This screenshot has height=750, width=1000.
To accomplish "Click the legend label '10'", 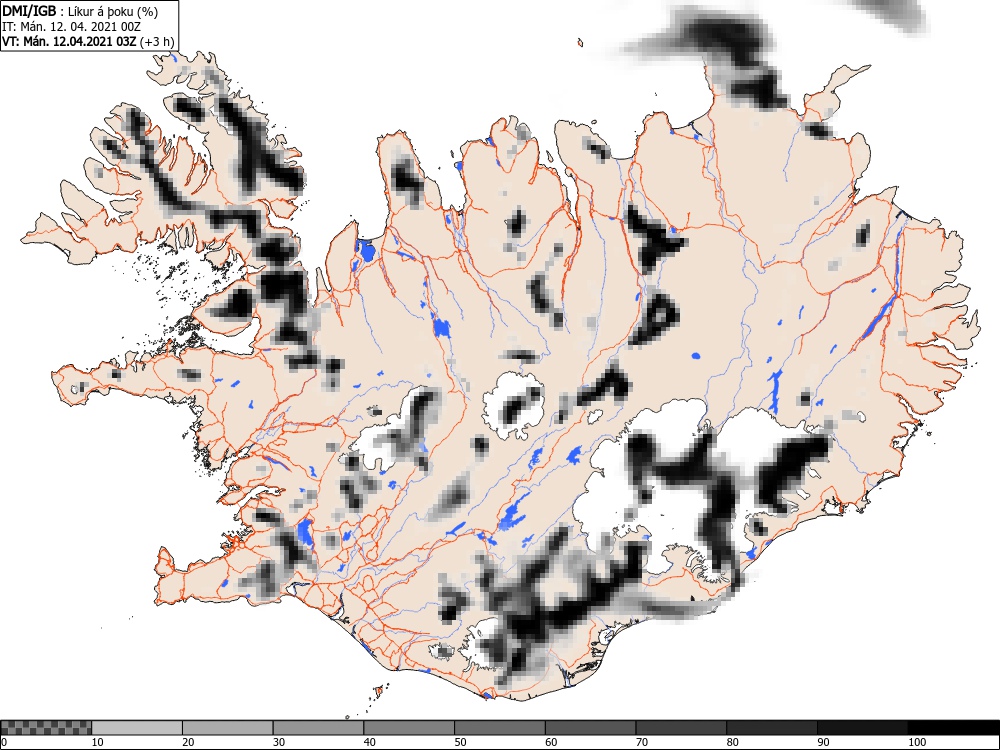I will pos(98,742).
